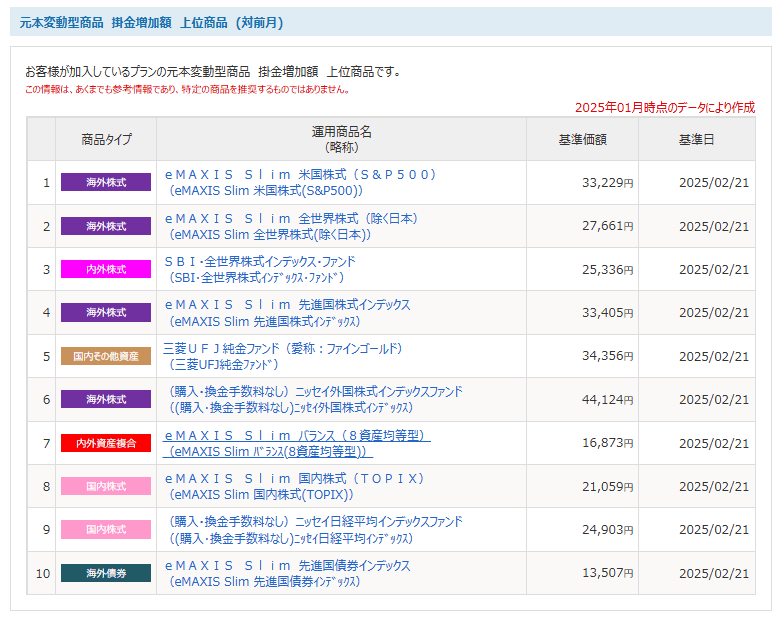Click the magenta 内外株式 badge

point(106,269)
